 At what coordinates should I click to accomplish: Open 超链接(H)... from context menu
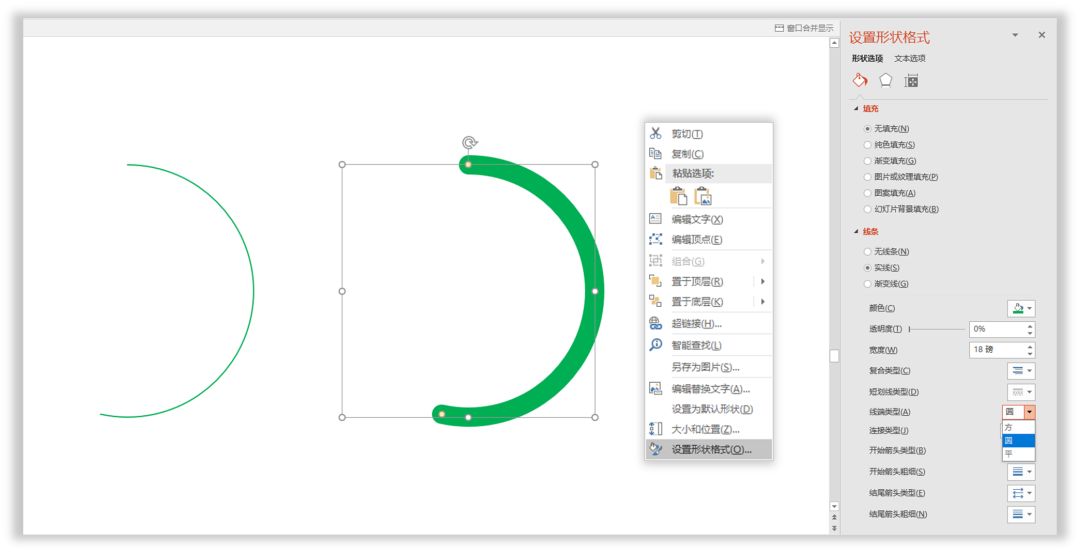point(709,324)
